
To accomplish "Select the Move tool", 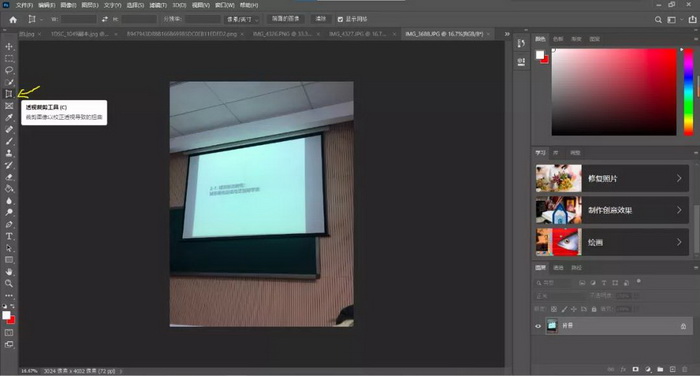I will click(8, 46).
